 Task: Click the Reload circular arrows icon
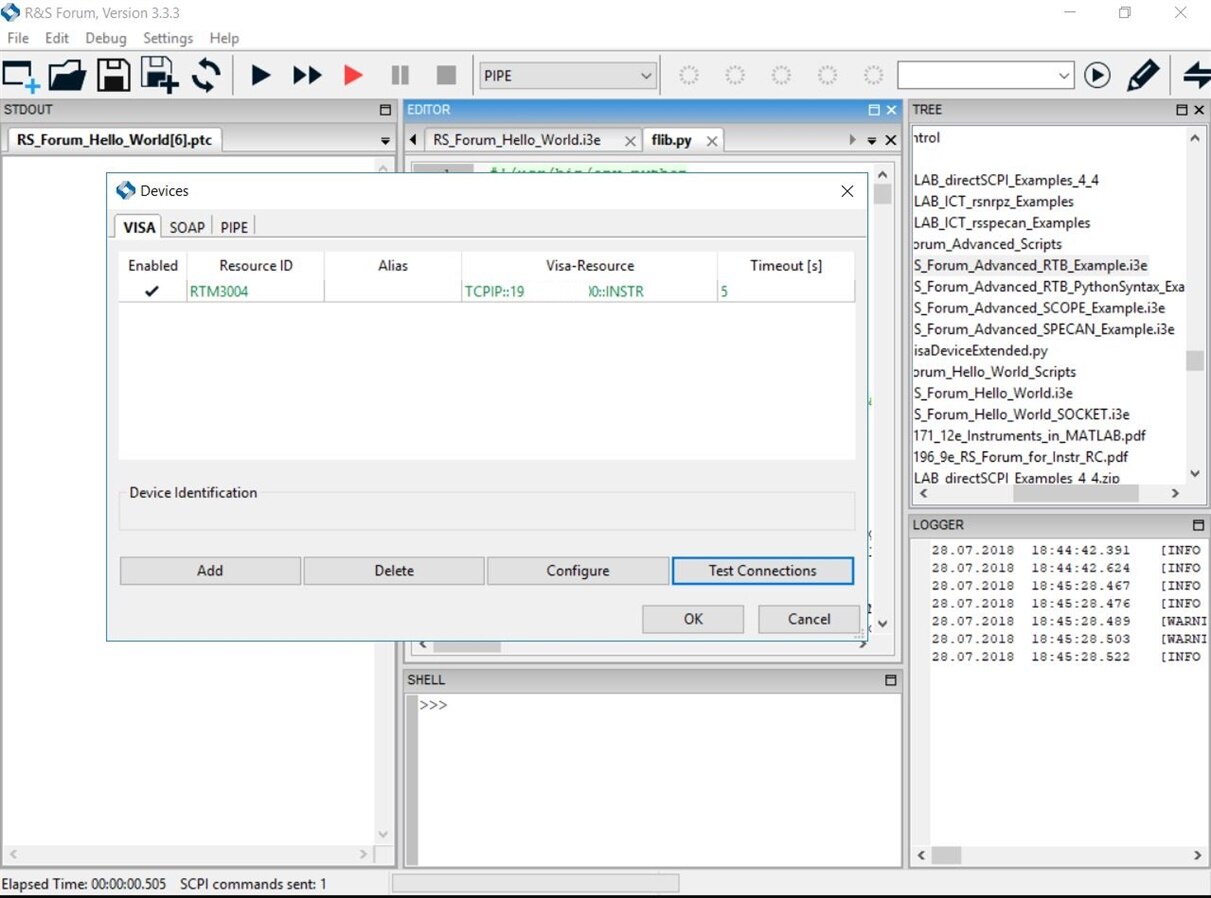(207, 76)
